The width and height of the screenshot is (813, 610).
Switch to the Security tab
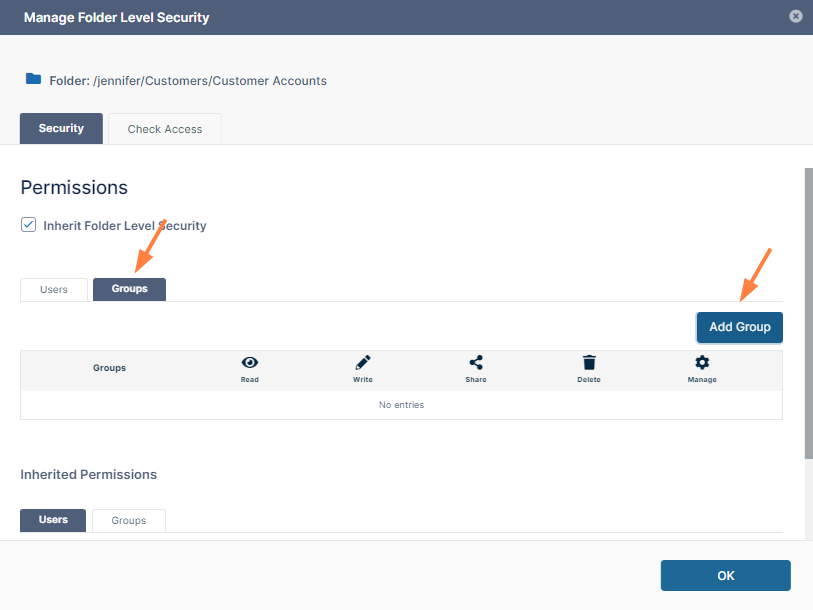(x=61, y=129)
